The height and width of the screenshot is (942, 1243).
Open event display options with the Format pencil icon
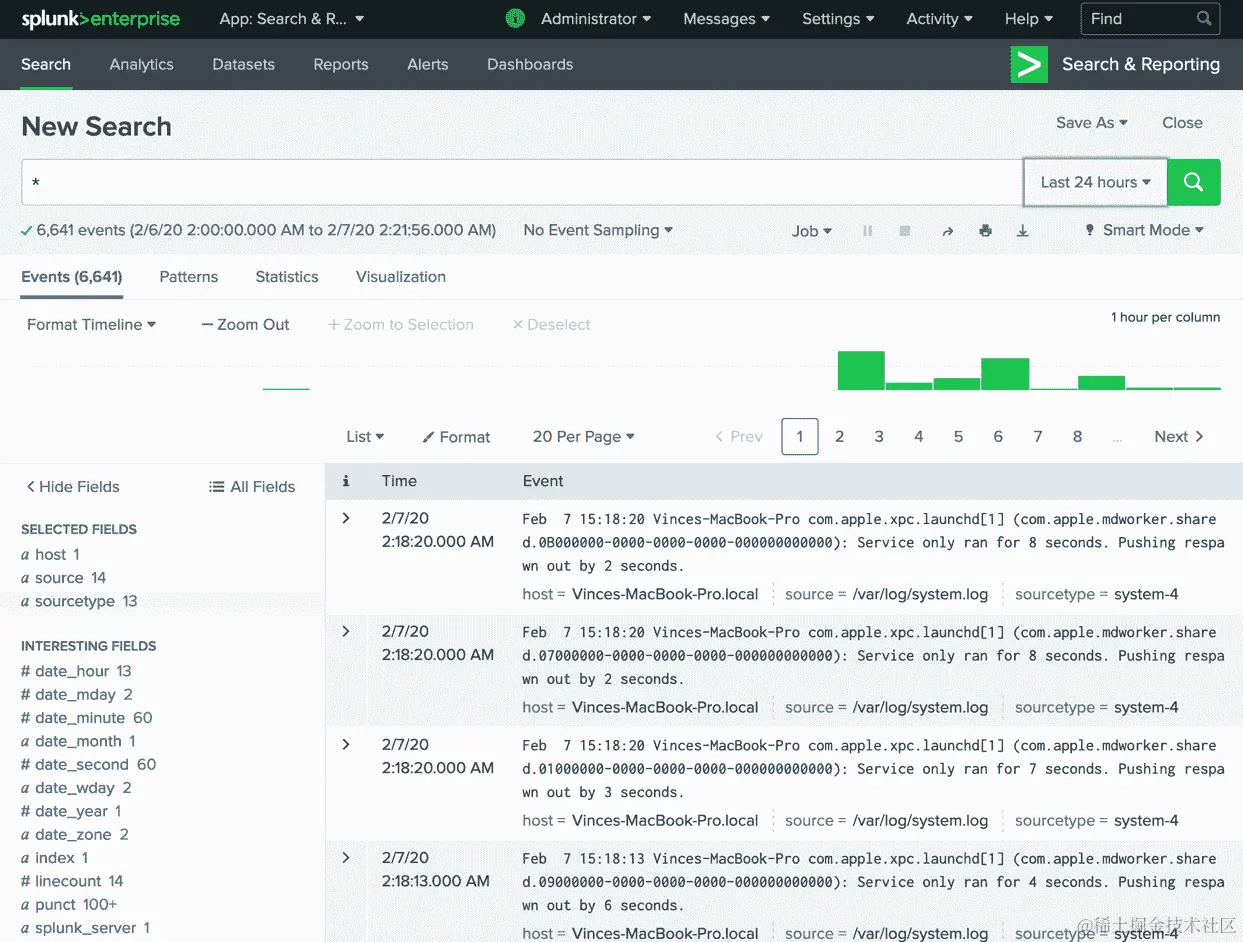tap(456, 437)
